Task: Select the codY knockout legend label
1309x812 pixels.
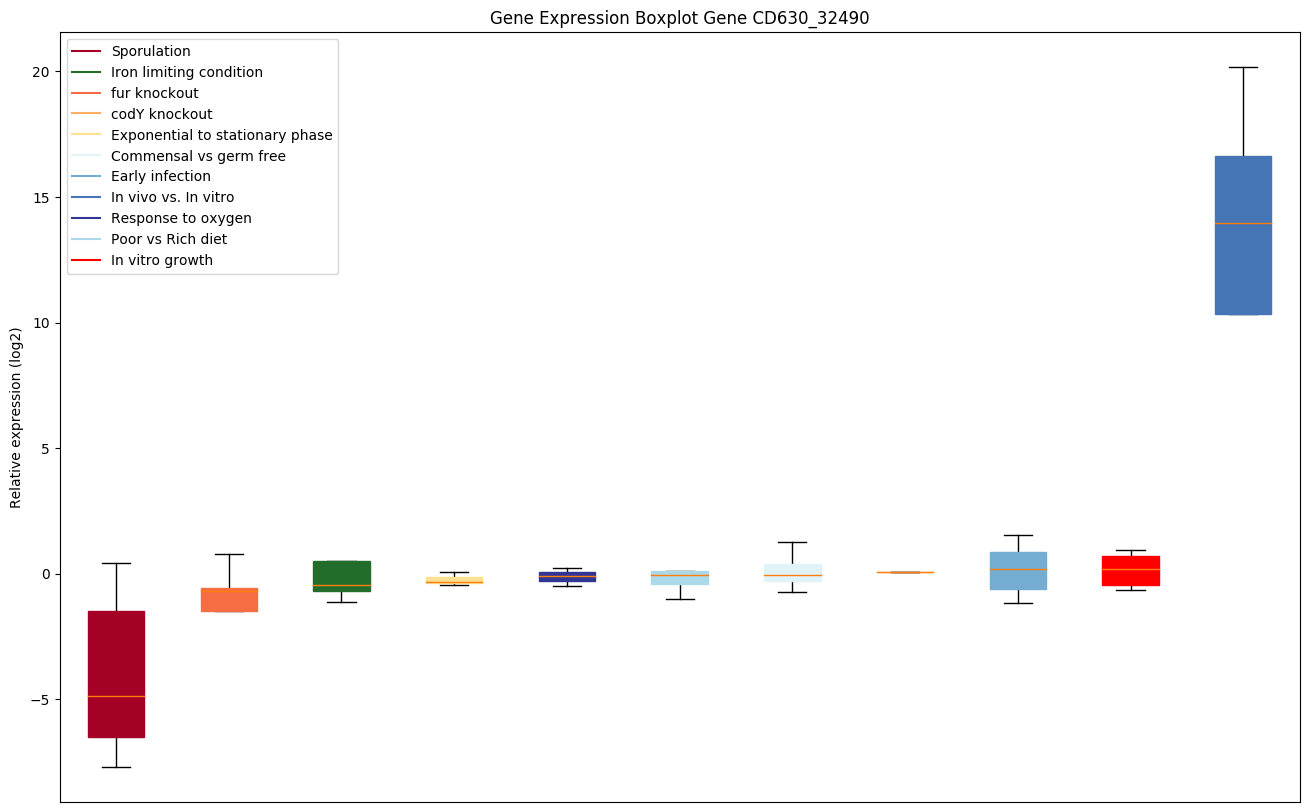Action: pos(161,114)
